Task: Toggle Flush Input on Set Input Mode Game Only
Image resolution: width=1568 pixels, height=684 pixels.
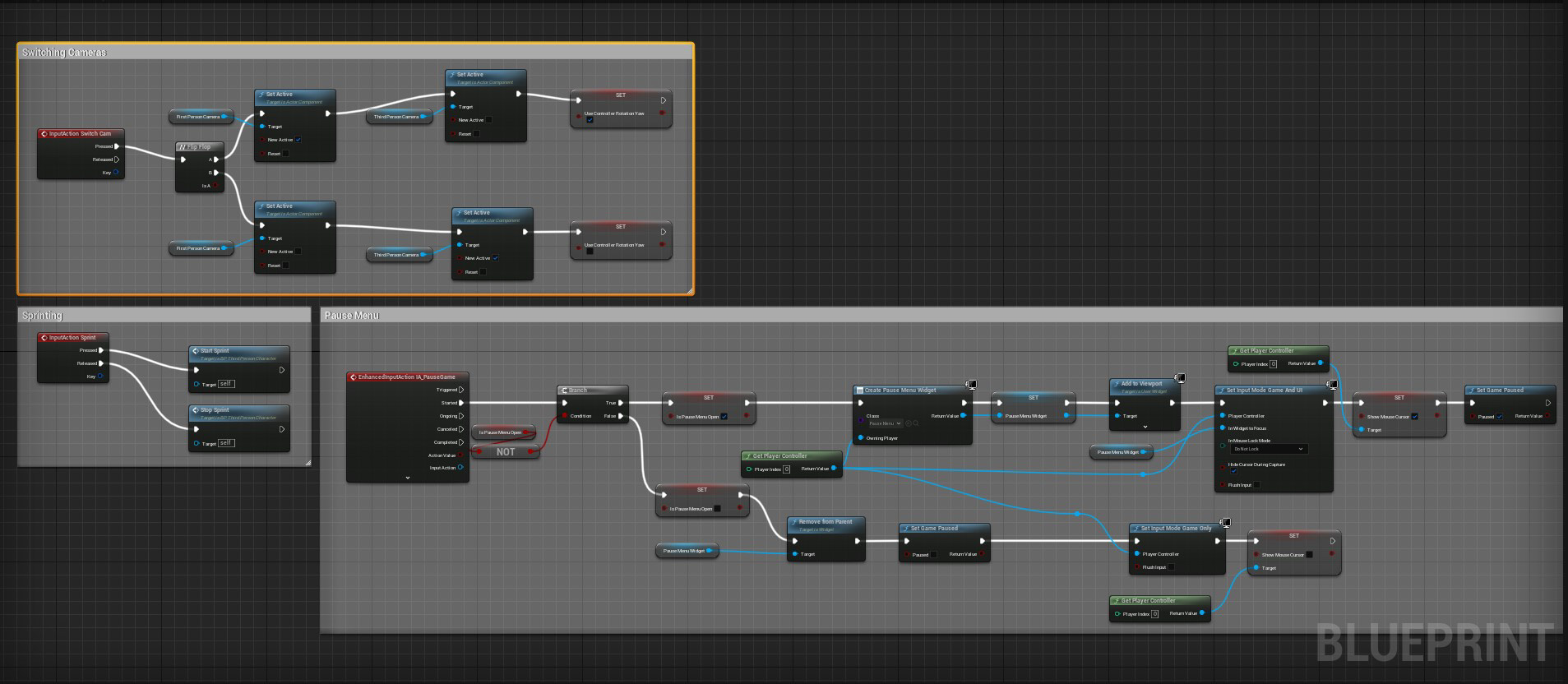Action: [x=1171, y=567]
